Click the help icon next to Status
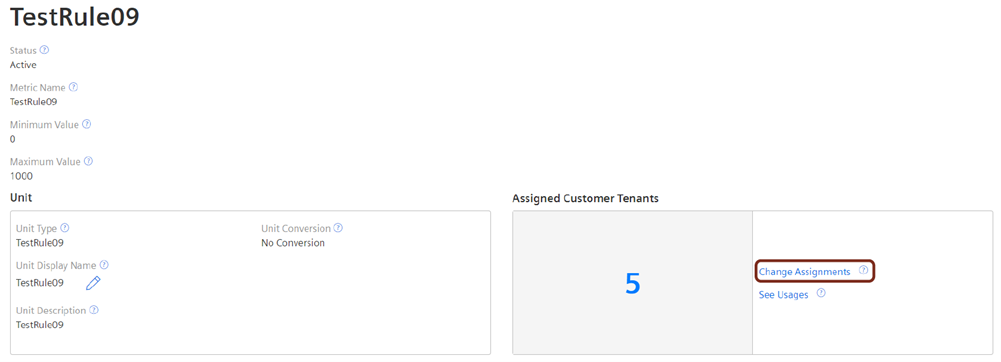The image size is (1001, 362). click(44, 50)
